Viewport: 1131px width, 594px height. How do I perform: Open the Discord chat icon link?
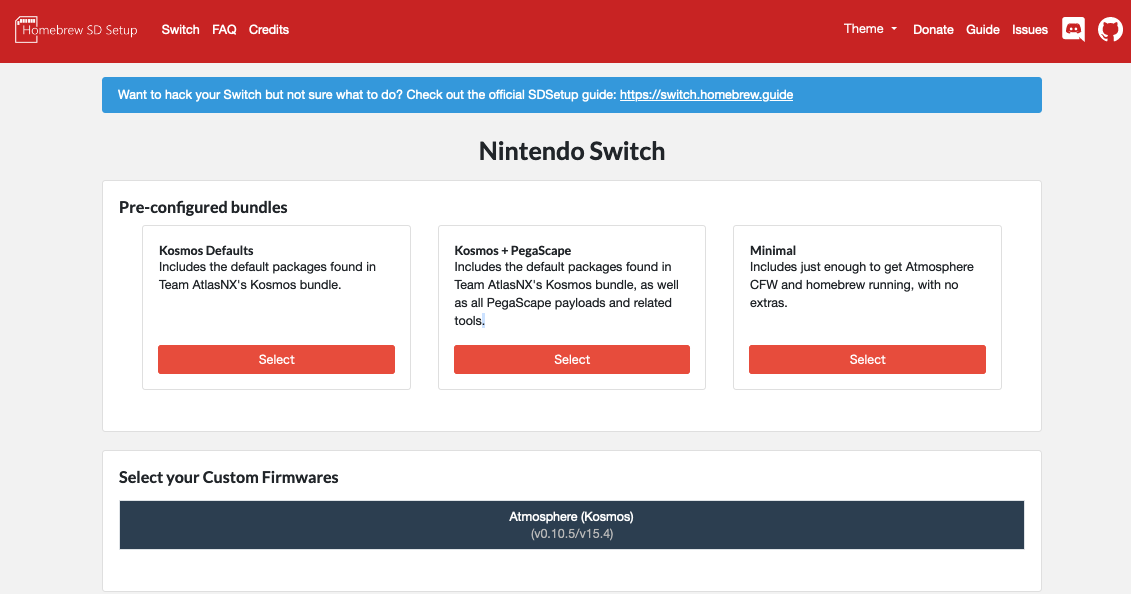pos(1073,30)
